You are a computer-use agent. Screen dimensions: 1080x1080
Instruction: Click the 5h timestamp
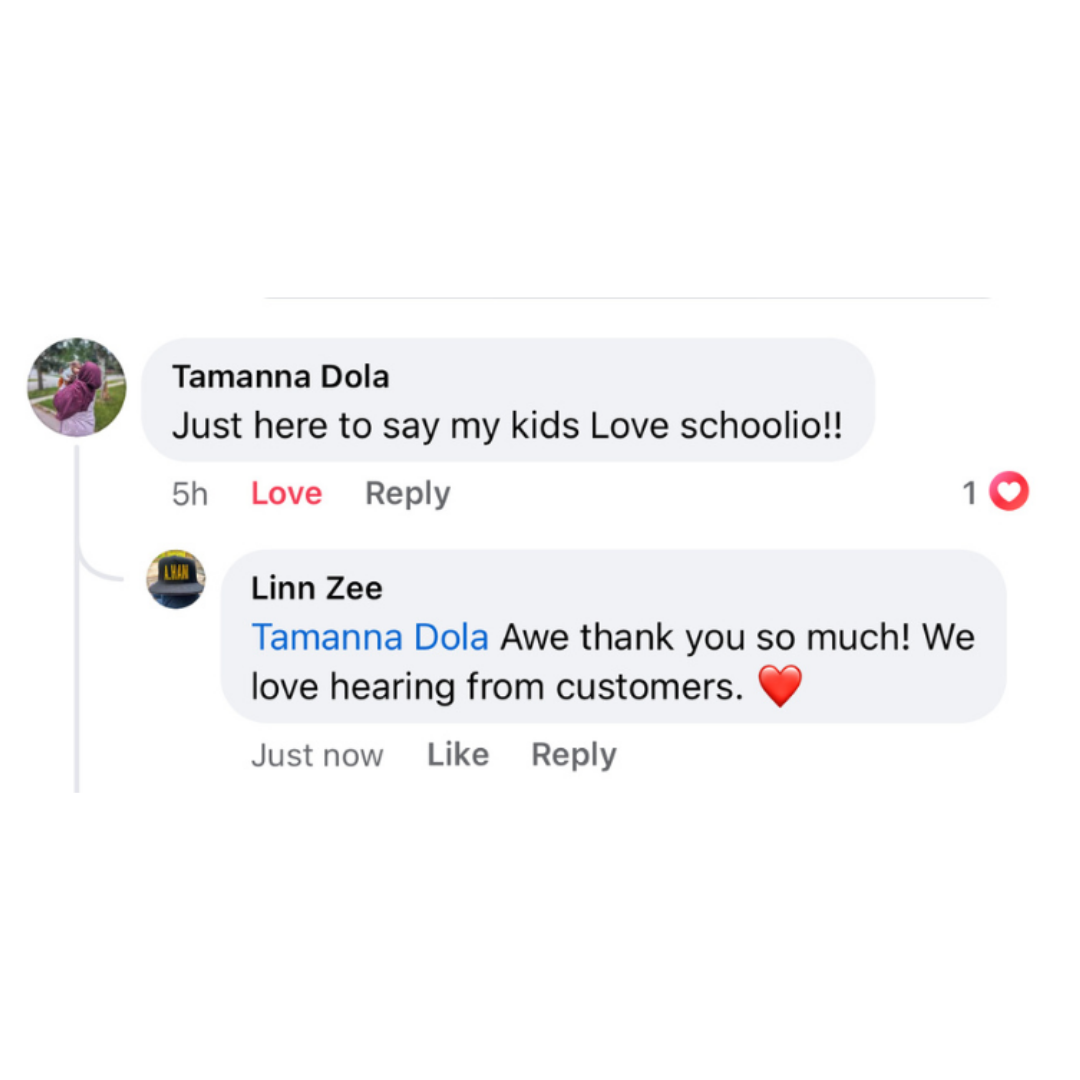(x=190, y=494)
